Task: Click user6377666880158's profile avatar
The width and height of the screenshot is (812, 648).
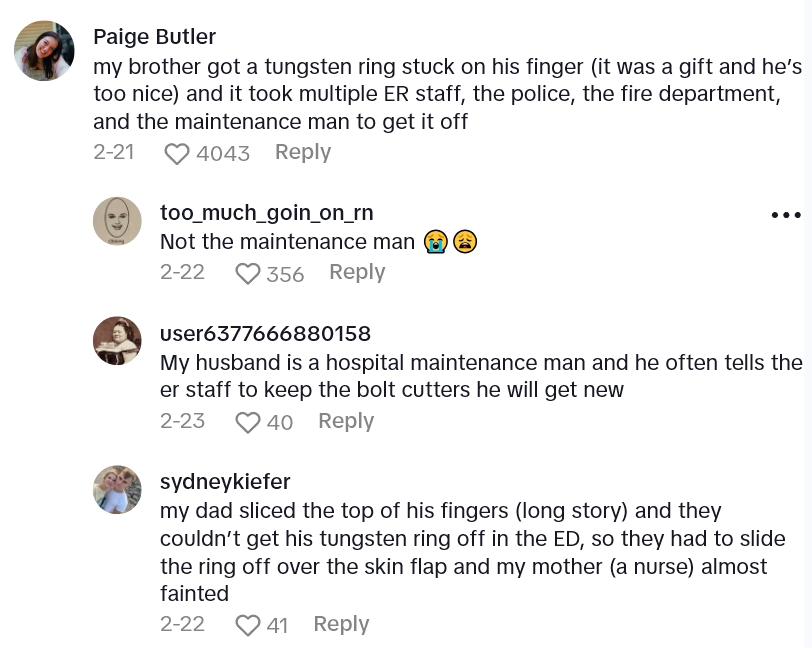Action: (117, 341)
